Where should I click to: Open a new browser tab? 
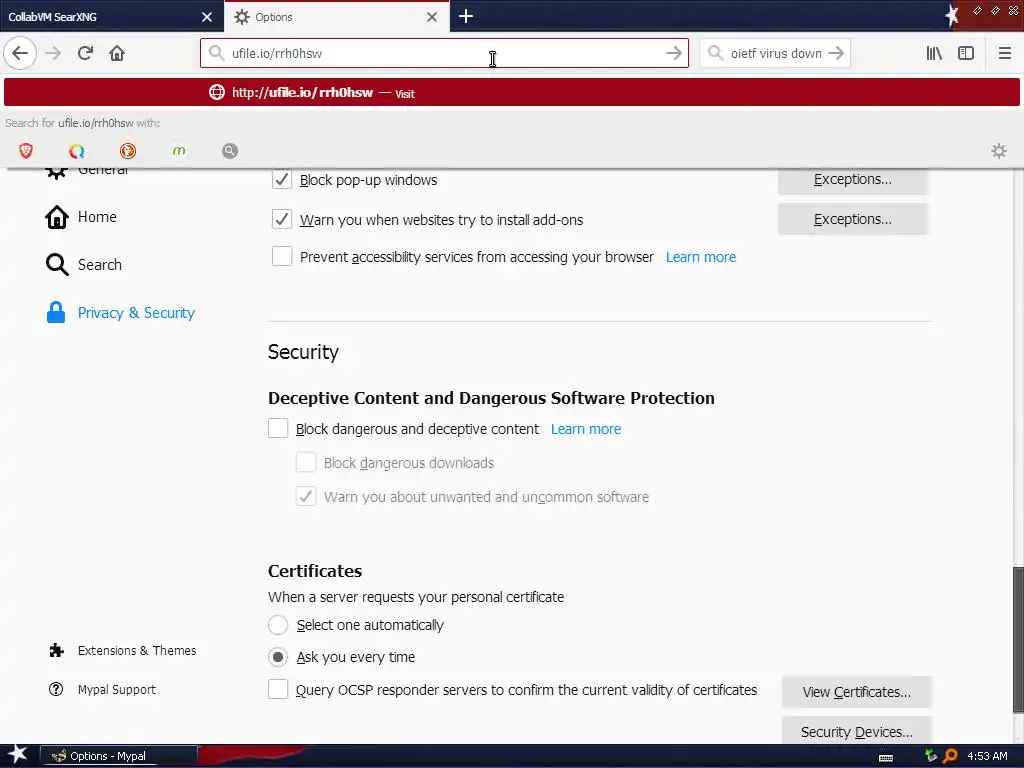point(466,16)
